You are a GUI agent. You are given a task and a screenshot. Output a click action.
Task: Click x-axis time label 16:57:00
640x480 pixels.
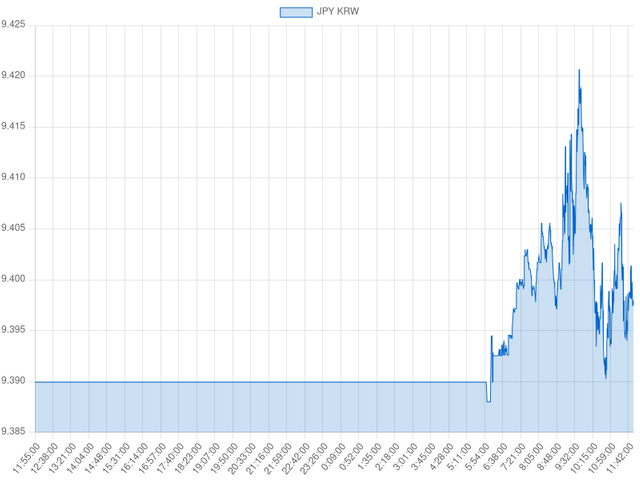click(x=152, y=458)
